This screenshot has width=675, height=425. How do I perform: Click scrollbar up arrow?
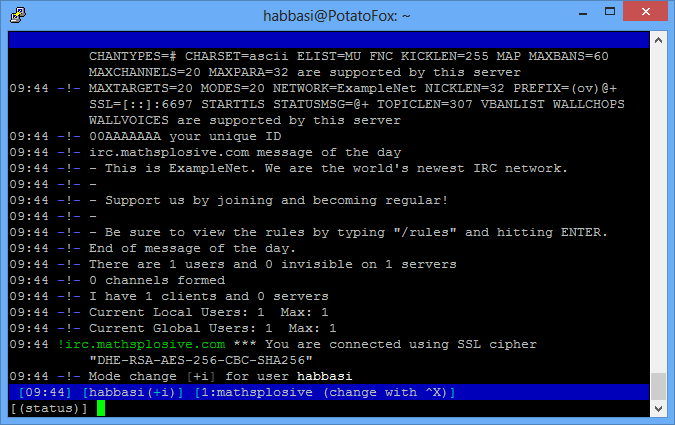(658, 40)
